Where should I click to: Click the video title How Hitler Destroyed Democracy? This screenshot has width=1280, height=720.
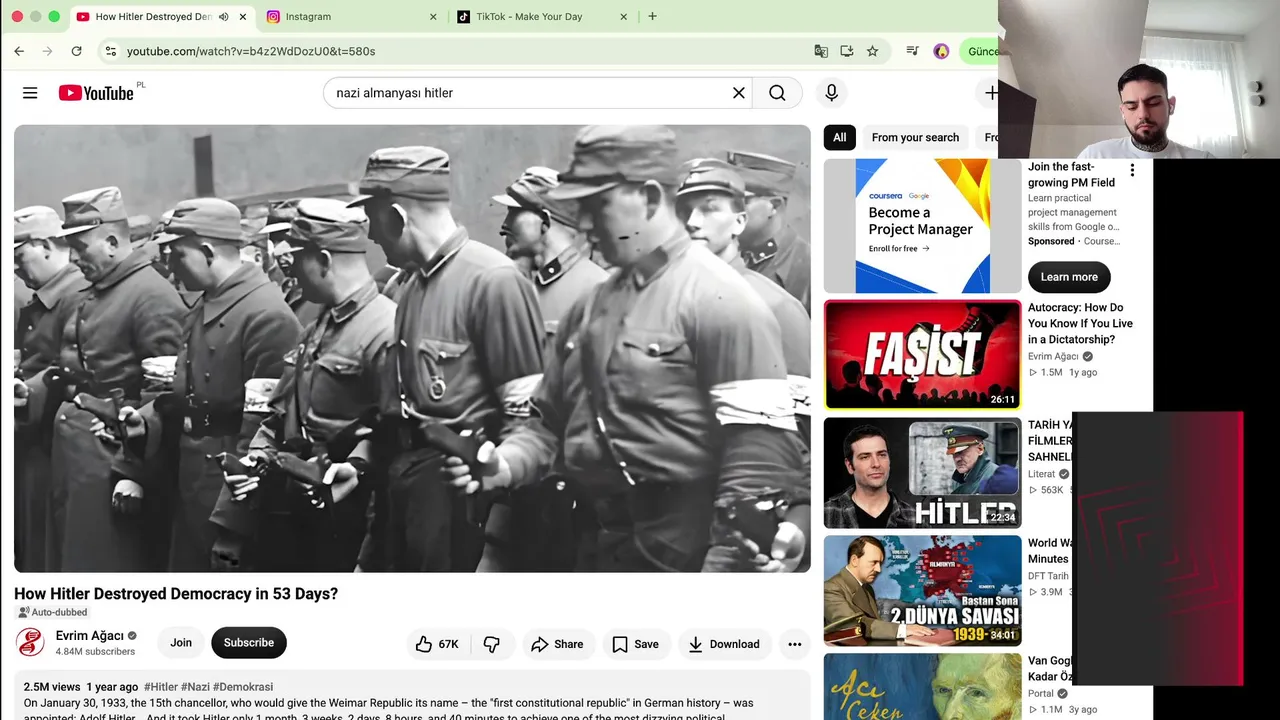176,594
